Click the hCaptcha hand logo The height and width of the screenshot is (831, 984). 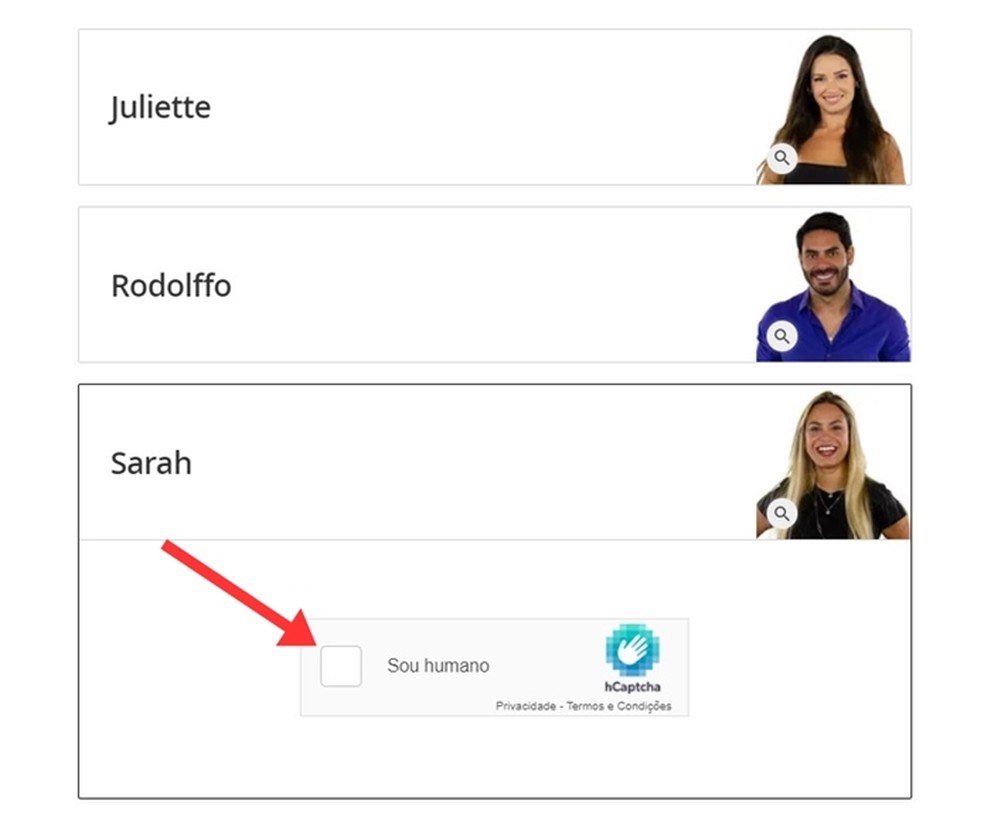[x=633, y=651]
